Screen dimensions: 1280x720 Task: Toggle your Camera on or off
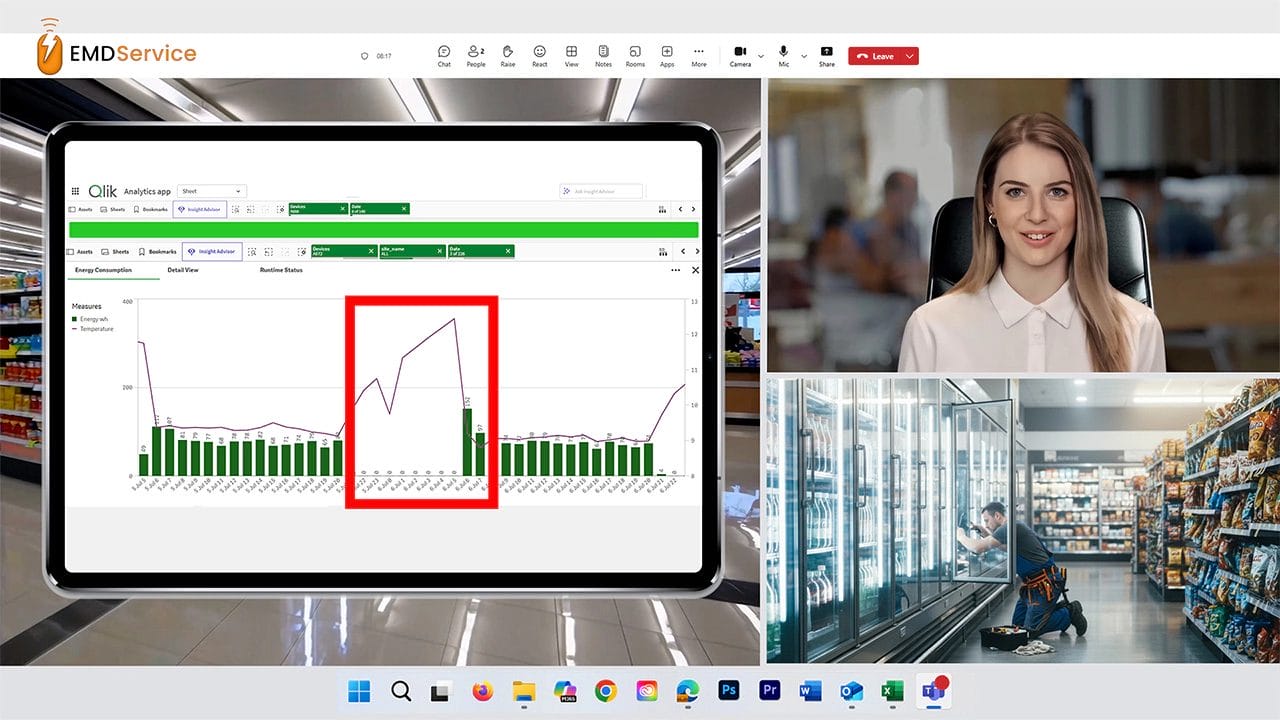(740, 55)
